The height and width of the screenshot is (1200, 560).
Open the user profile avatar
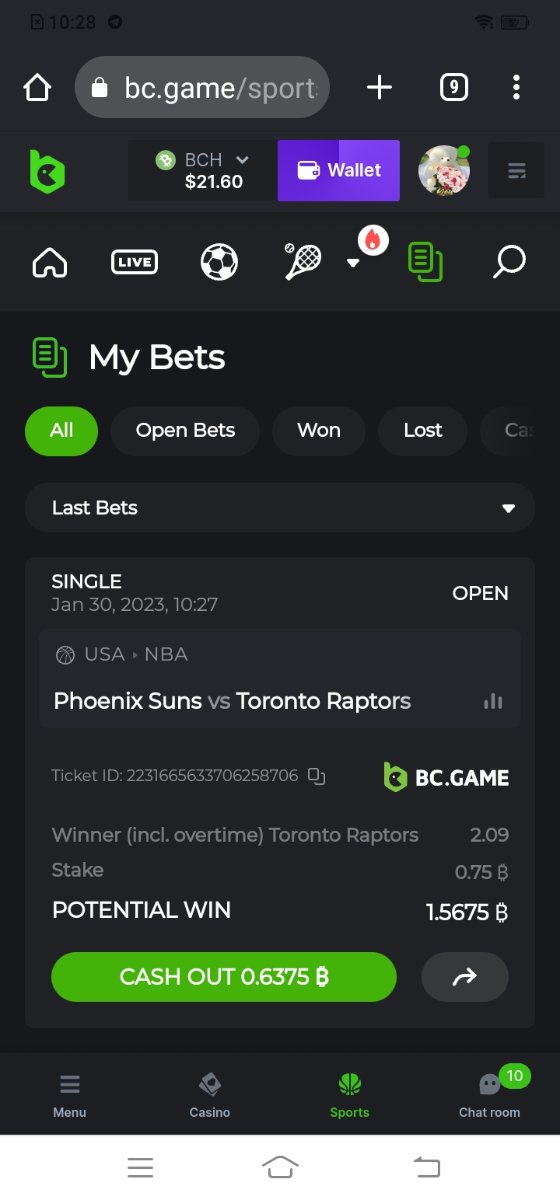coord(444,171)
